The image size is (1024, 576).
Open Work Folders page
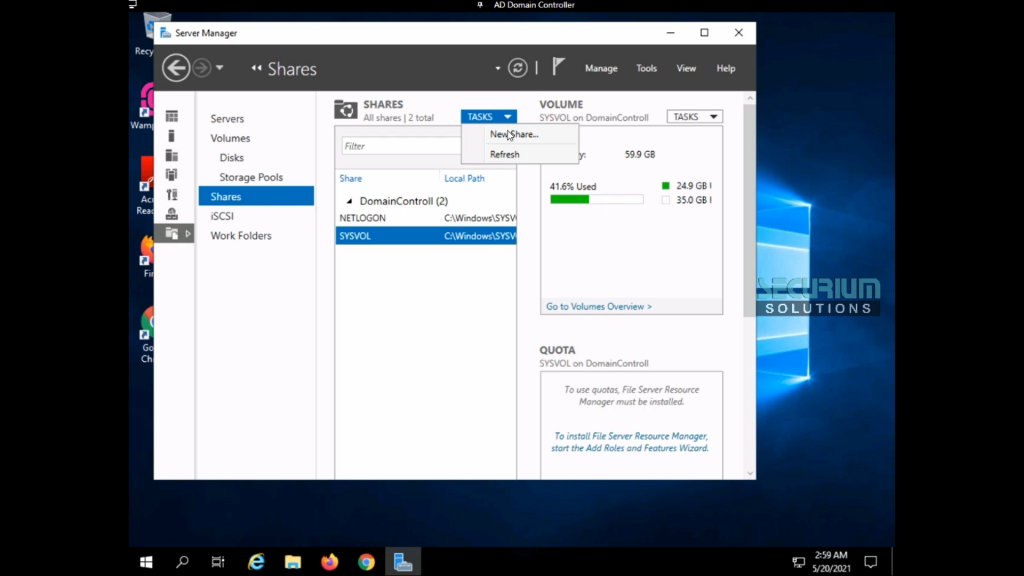(x=240, y=236)
